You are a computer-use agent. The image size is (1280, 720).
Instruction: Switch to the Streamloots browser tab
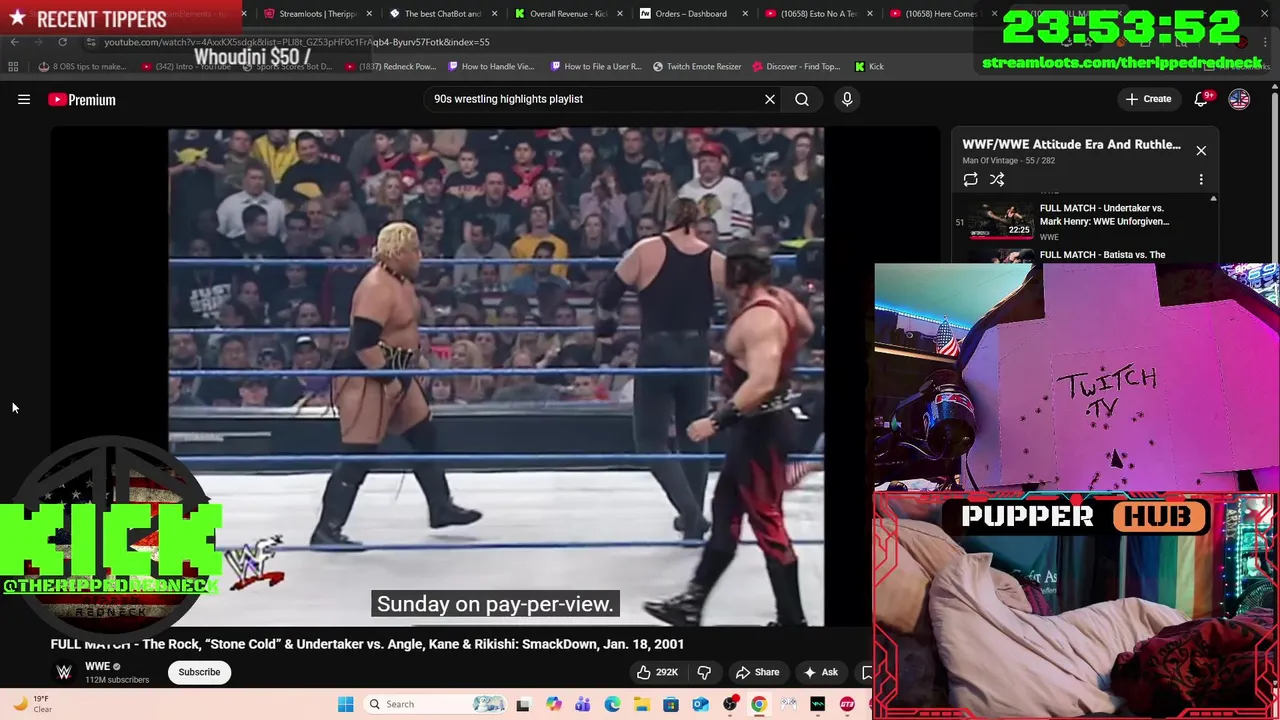click(316, 14)
